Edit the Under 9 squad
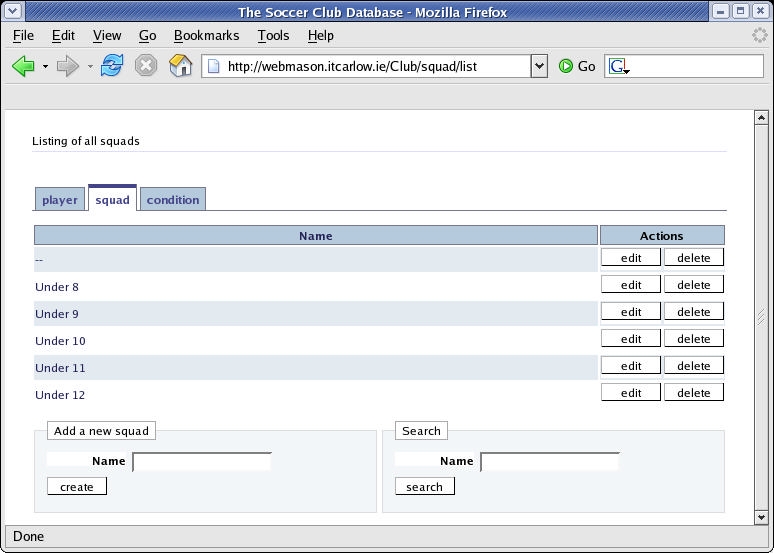The image size is (774, 553). [631, 312]
